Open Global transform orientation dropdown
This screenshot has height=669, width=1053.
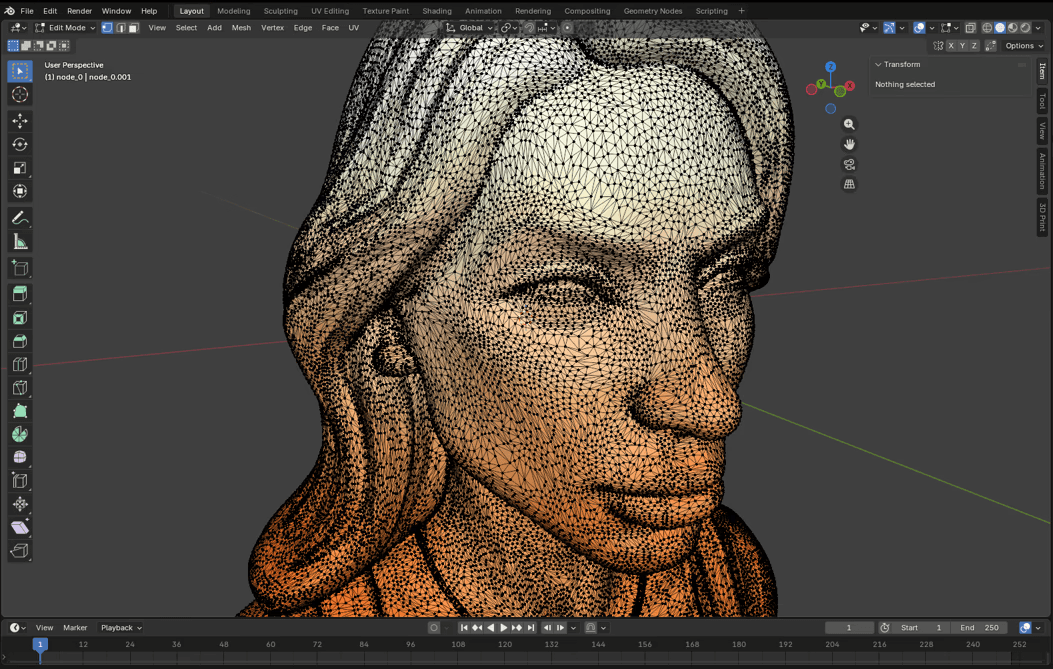(470, 28)
